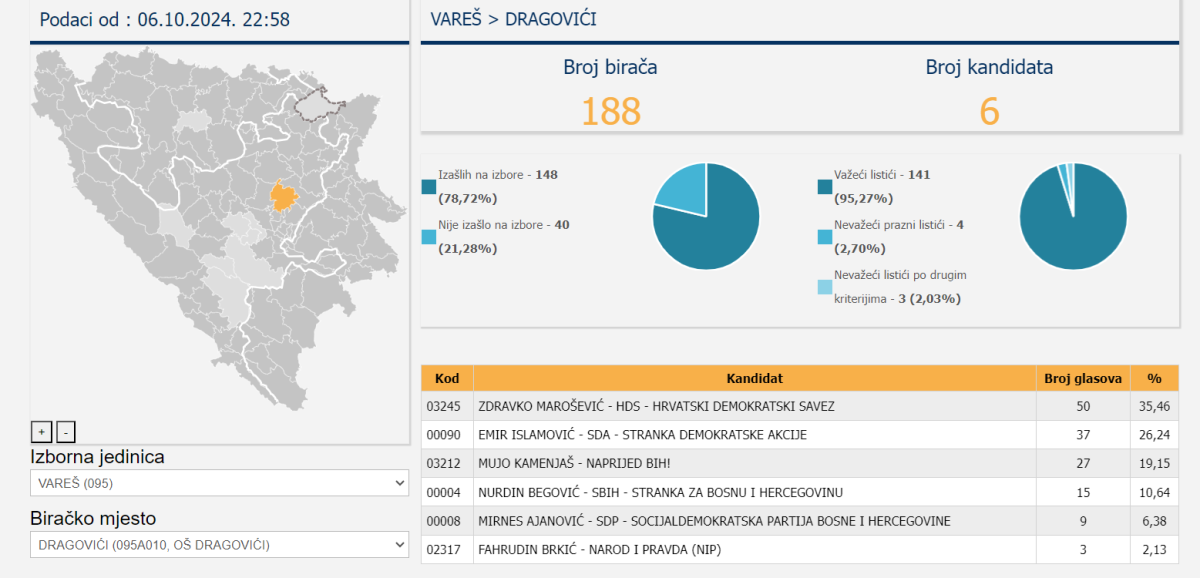1200x578 pixels.
Task: Click the voter turnout pie chart
Action: (x=706, y=216)
